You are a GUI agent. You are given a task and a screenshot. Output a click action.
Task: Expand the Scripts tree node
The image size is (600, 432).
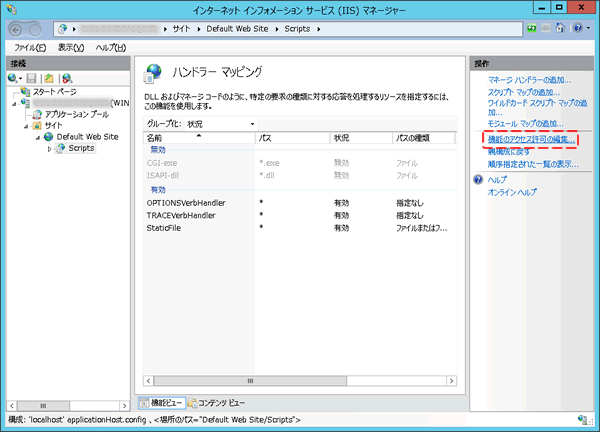click(x=49, y=149)
